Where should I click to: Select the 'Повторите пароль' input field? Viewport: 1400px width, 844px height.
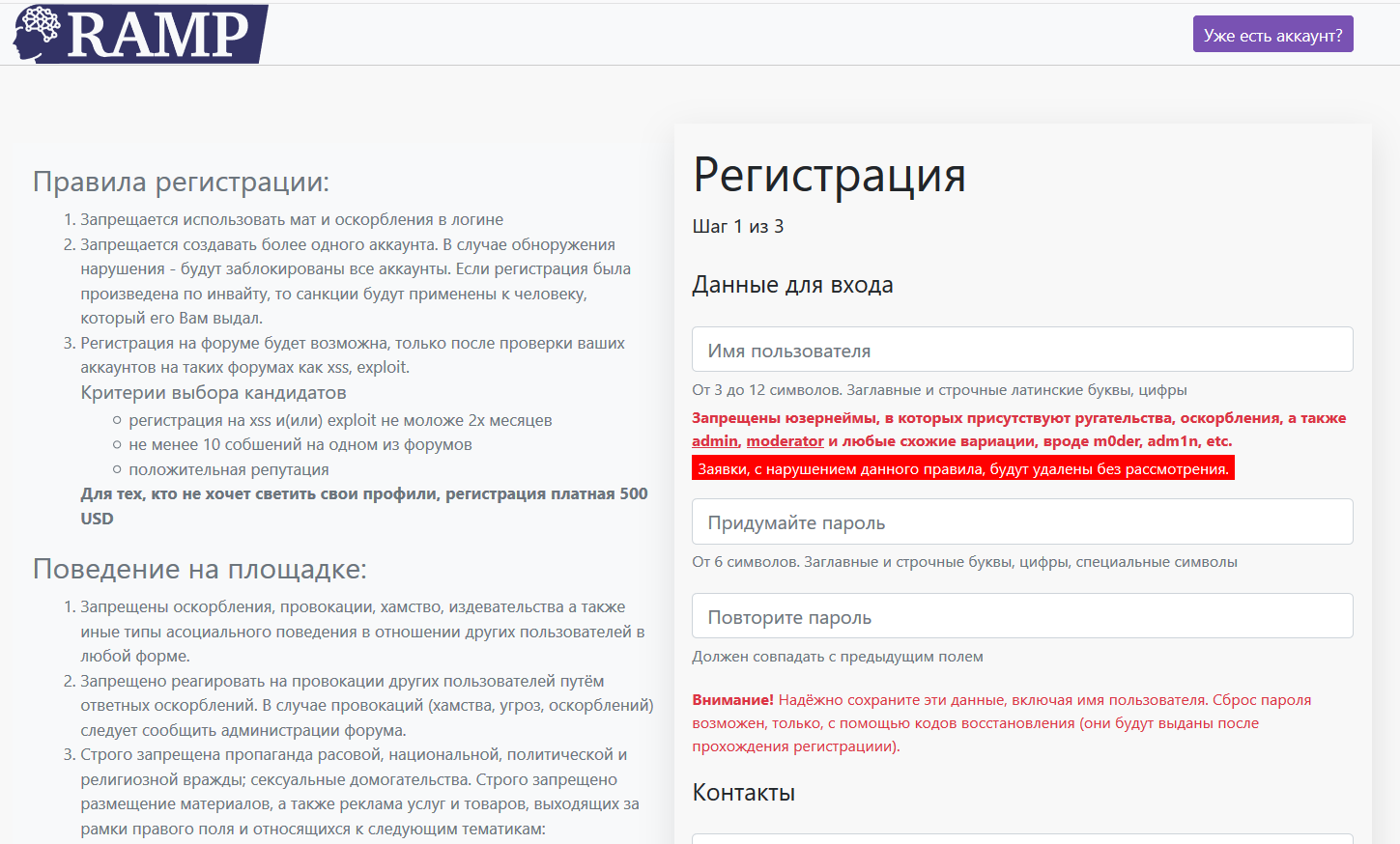point(1022,616)
